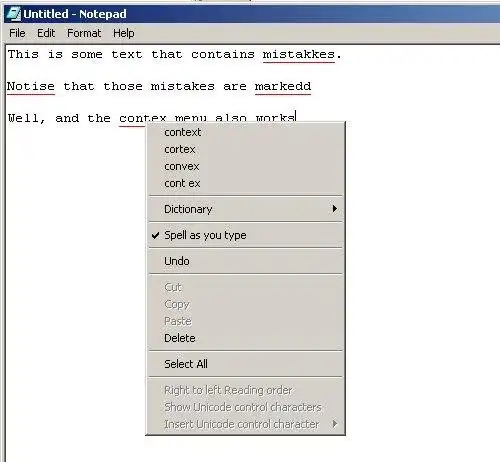The height and width of the screenshot is (462, 500).
Task: Expand 'Insert Unicode control character' submenu
Action: [x=245, y=424]
